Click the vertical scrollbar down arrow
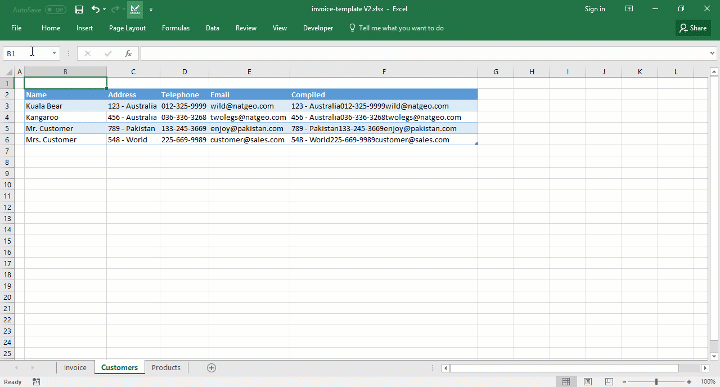The width and height of the screenshot is (720, 387). click(714, 356)
